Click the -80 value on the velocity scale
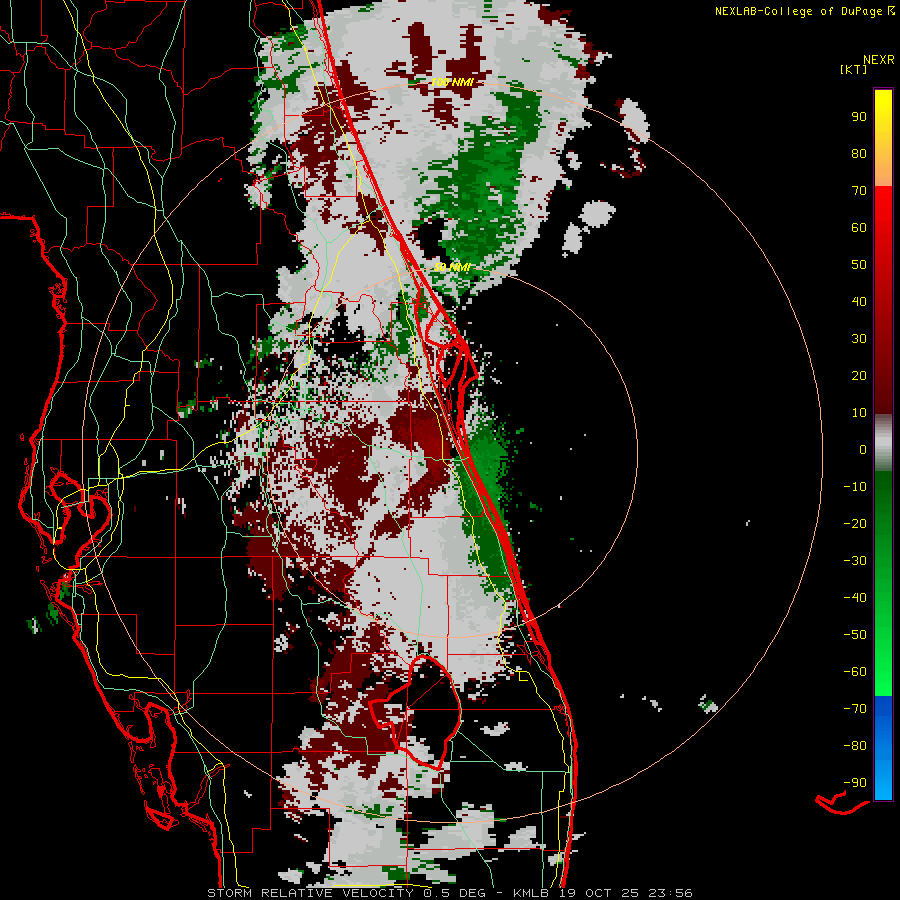 [855, 746]
